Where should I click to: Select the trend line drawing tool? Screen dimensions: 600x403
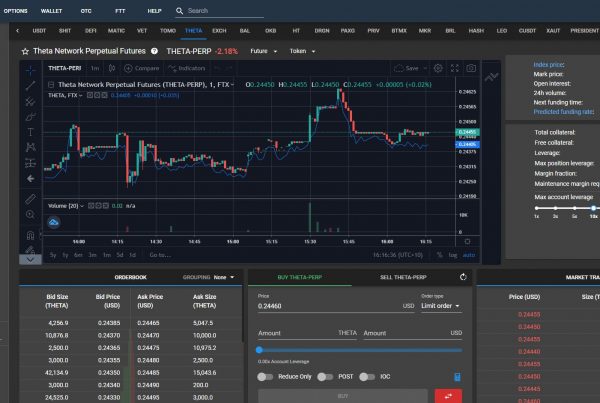tap(31, 85)
